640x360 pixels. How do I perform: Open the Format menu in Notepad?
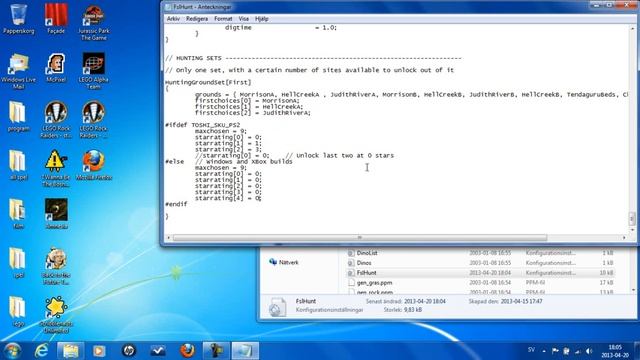coord(223,19)
